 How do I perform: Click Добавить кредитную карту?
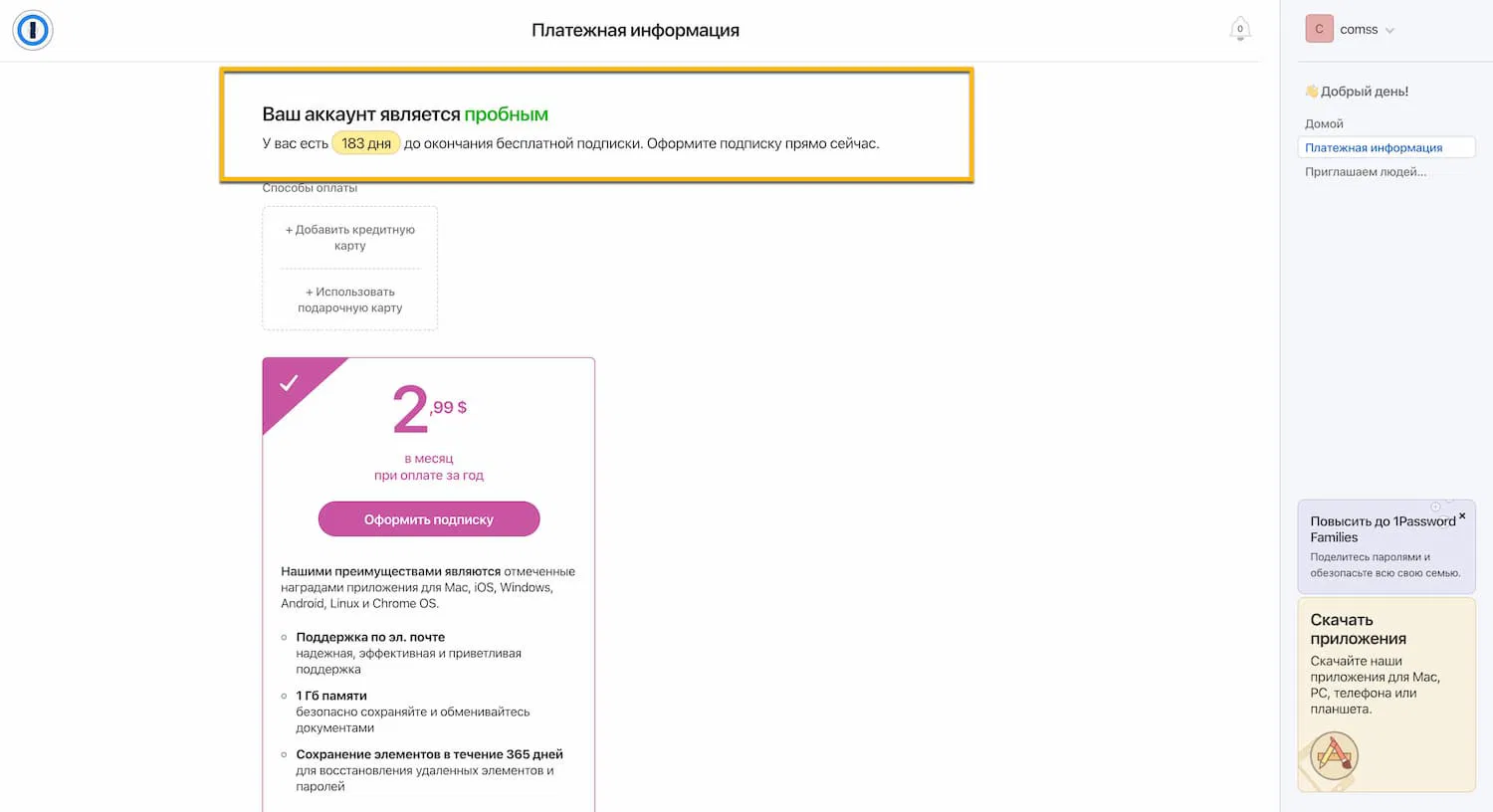click(x=350, y=237)
